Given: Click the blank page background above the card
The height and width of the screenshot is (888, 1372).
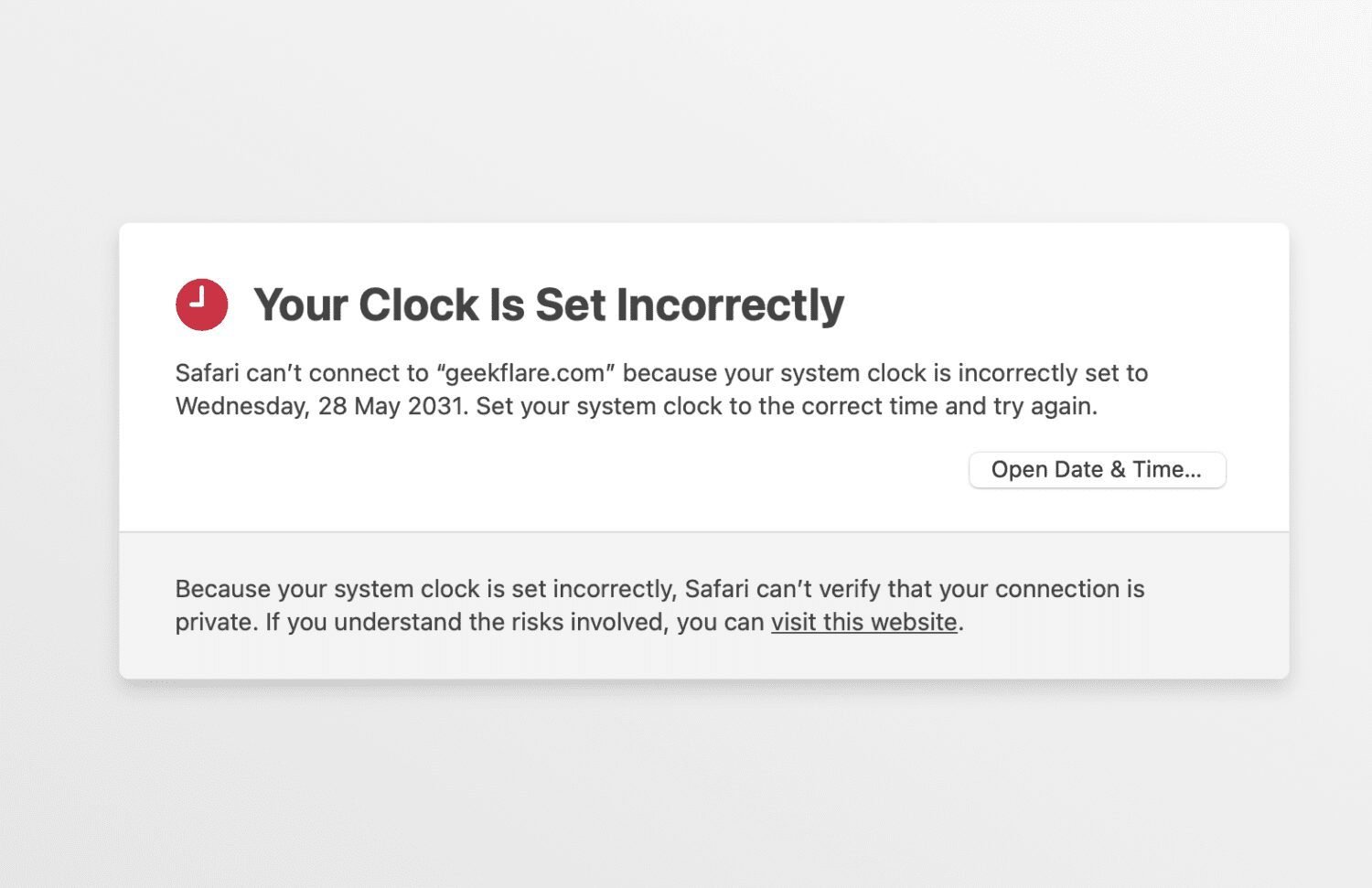Looking at the screenshot, I should pos(686,110).
